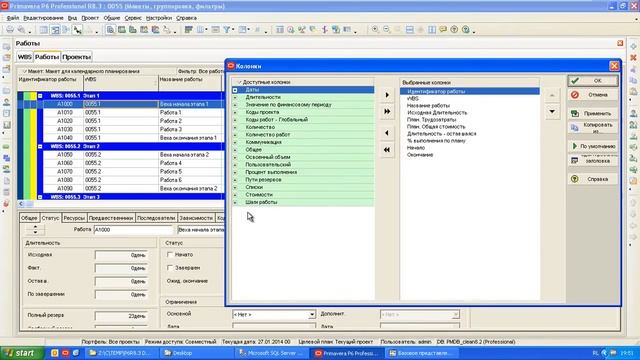Open the Файл menu
This screenshot has height=360, width=640.
13,18
